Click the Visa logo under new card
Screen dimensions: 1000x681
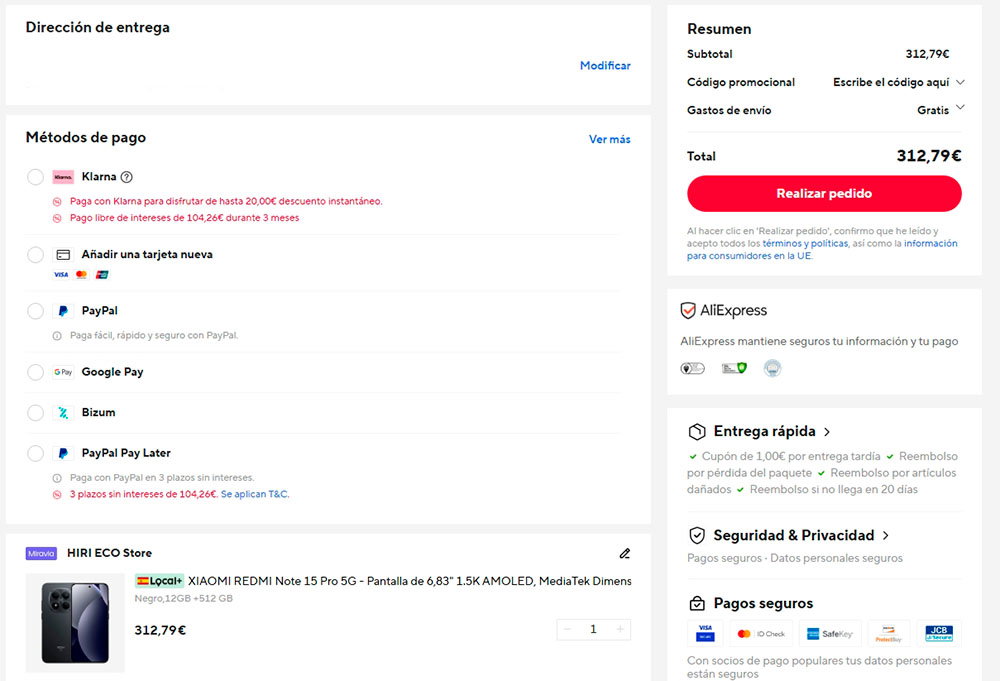coord(61,275)
